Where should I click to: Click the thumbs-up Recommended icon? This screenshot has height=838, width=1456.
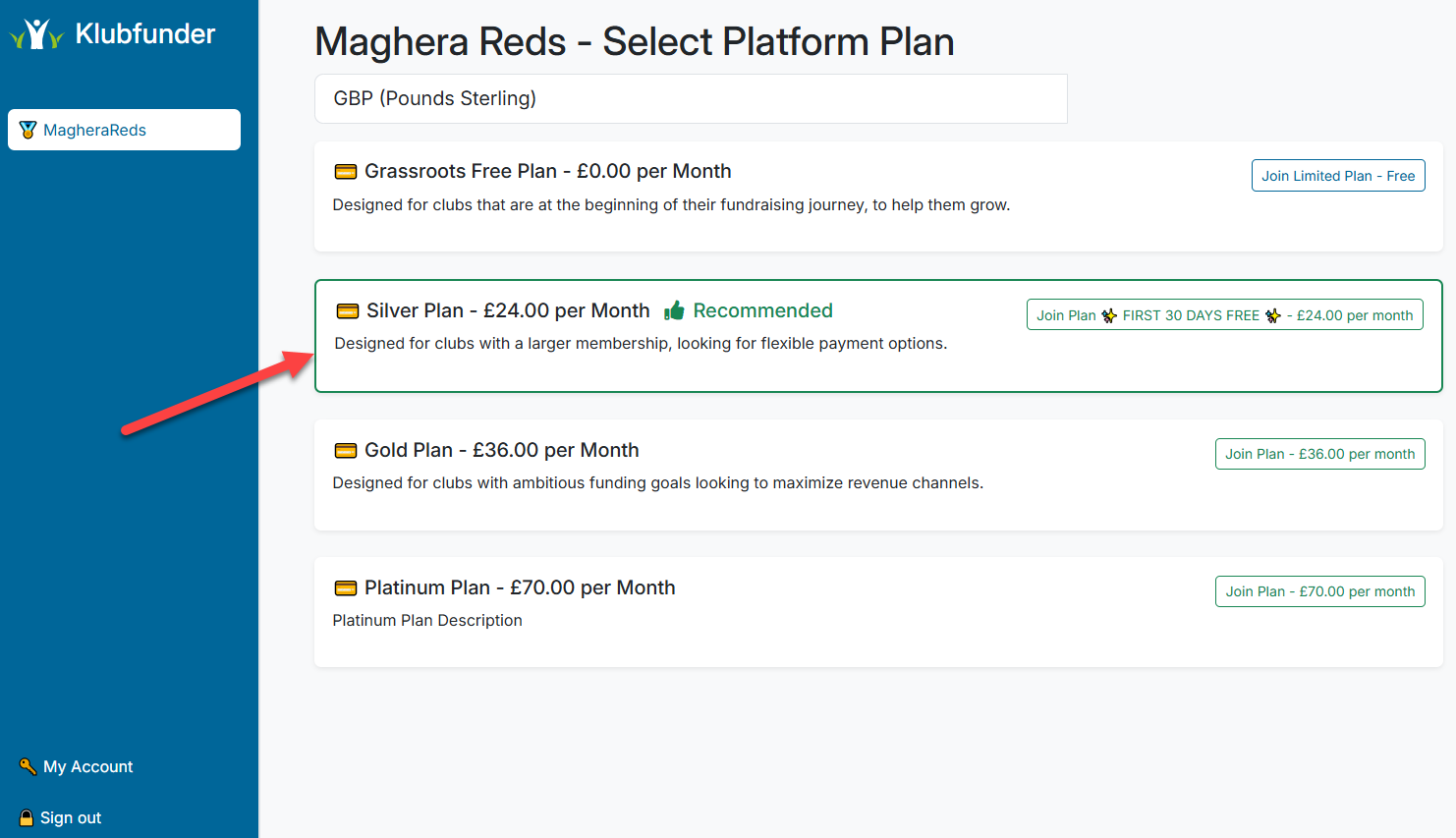tap(674, 309)
